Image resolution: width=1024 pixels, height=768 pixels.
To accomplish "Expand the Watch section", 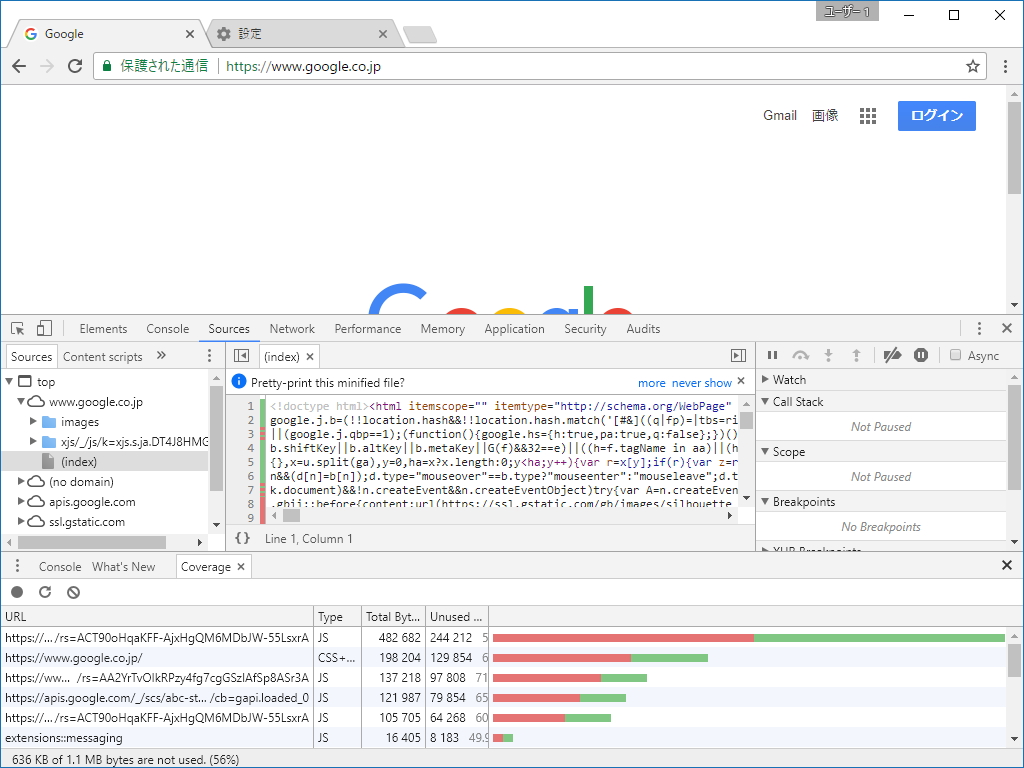I will pos(765,379).
